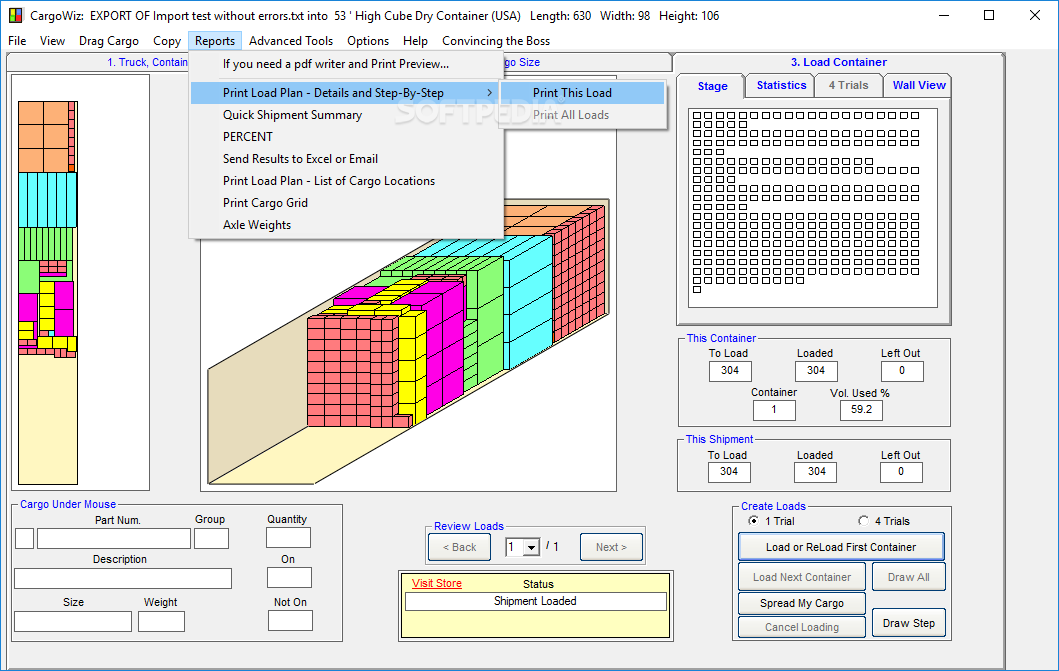Image resolution: width=1059 pixels, height=671 pixels.
Task: Click This Container Left Out field
Action: coord(902,371)
